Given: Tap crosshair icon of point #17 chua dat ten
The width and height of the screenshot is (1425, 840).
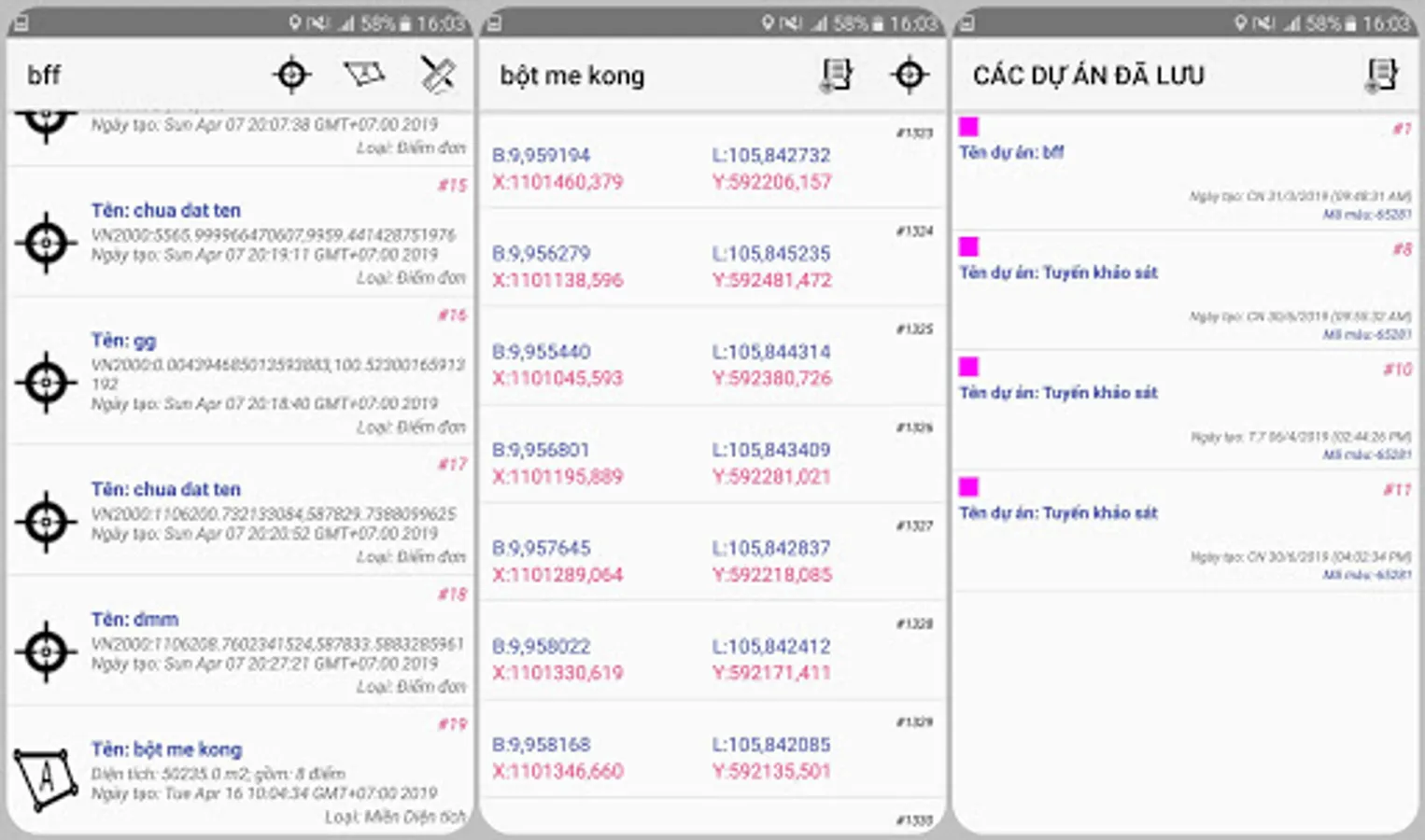Looking at the screenshot, I should click(x=46, y=521).
